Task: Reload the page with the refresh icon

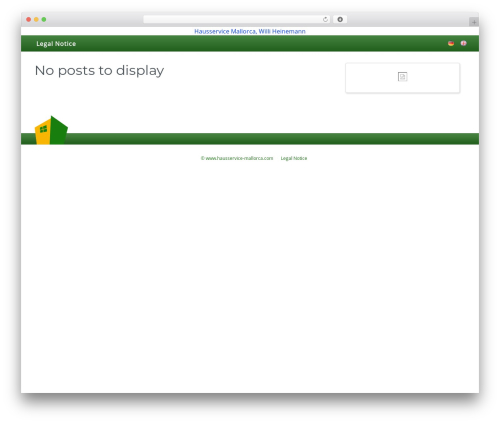Action: click(325, 19)
